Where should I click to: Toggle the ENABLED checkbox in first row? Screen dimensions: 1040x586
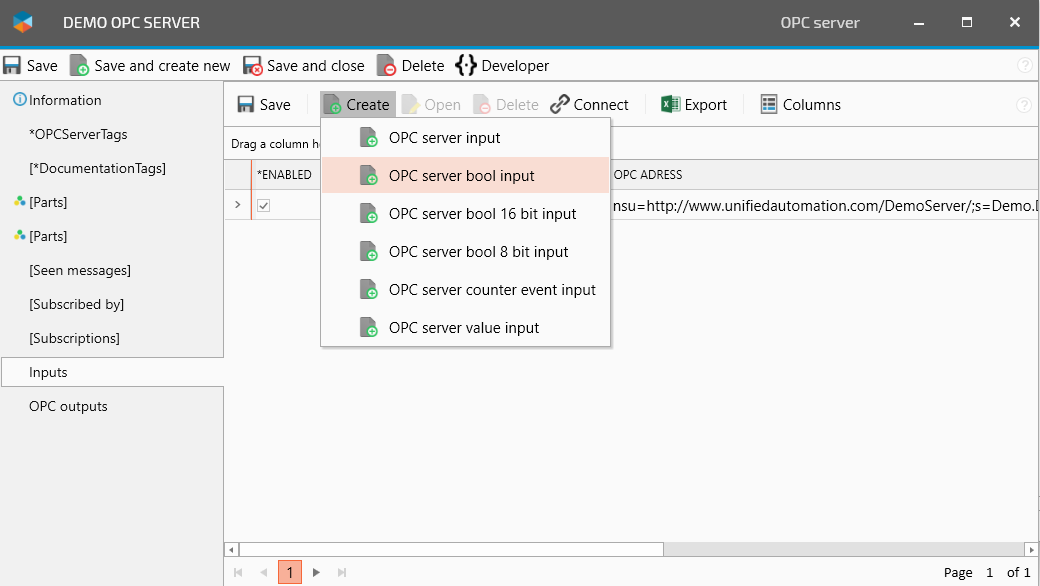click(x=264, y=205)
